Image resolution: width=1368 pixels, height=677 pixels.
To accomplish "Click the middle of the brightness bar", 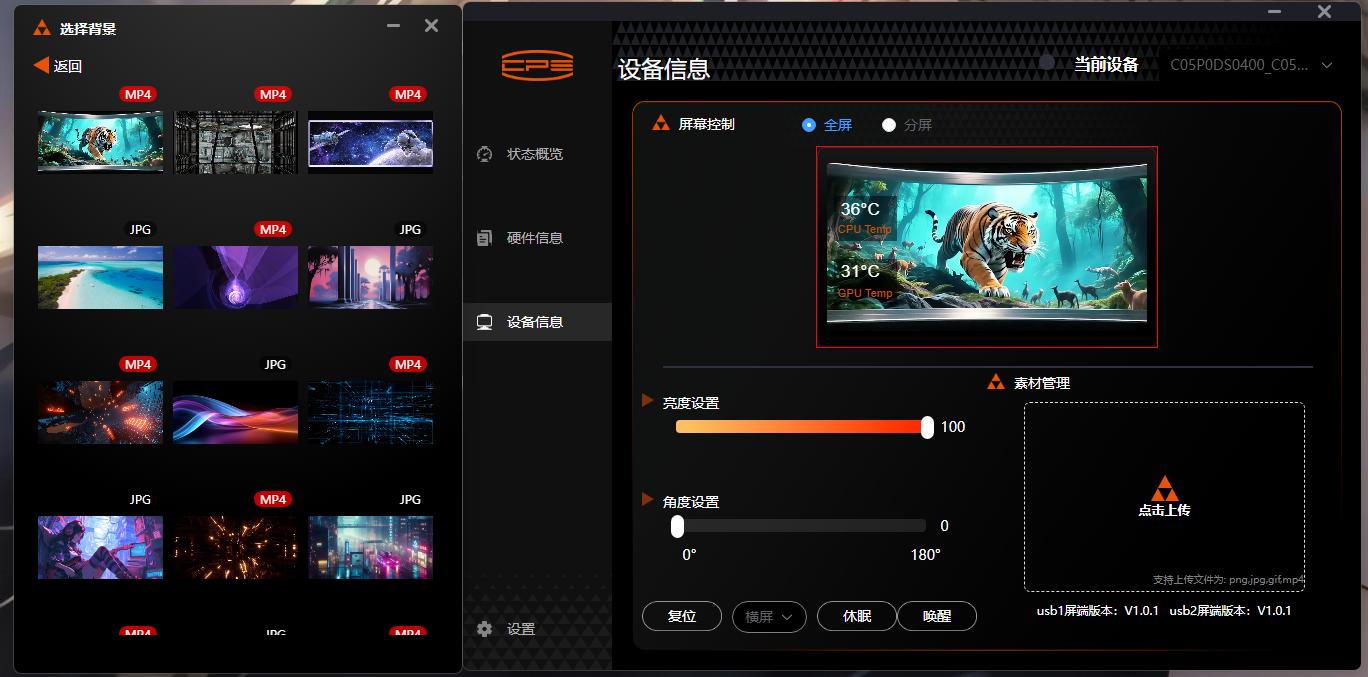I will [801, 427].
